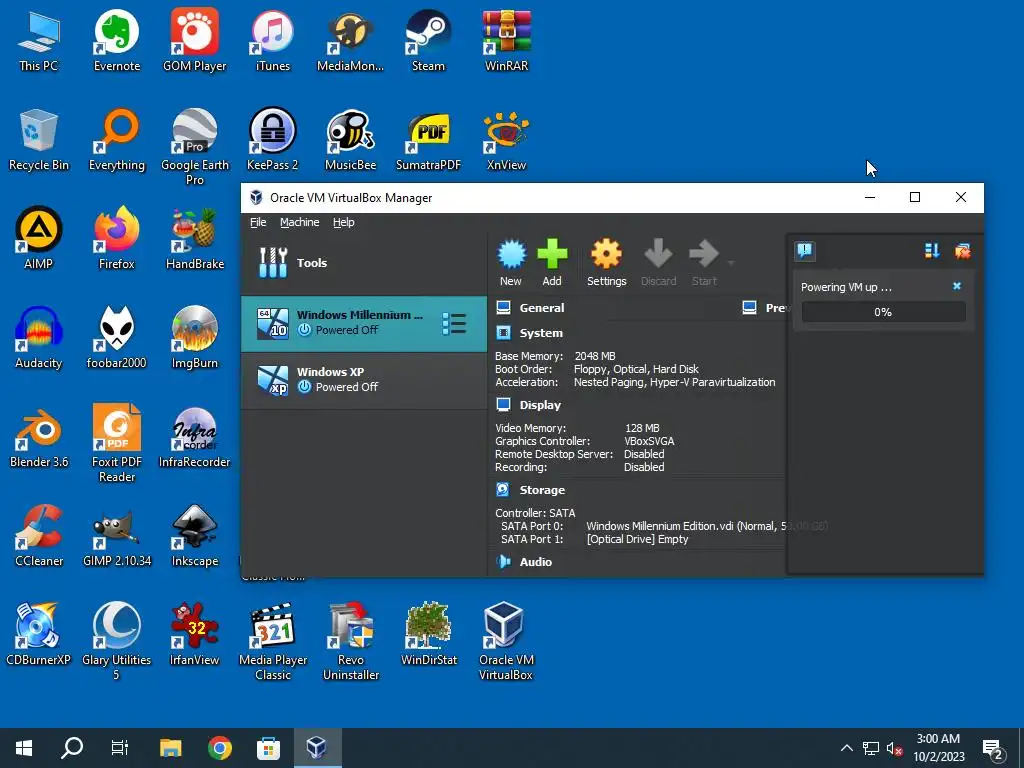Click the System chip icon
The image size is (1024, 768).
coord(503,333)
